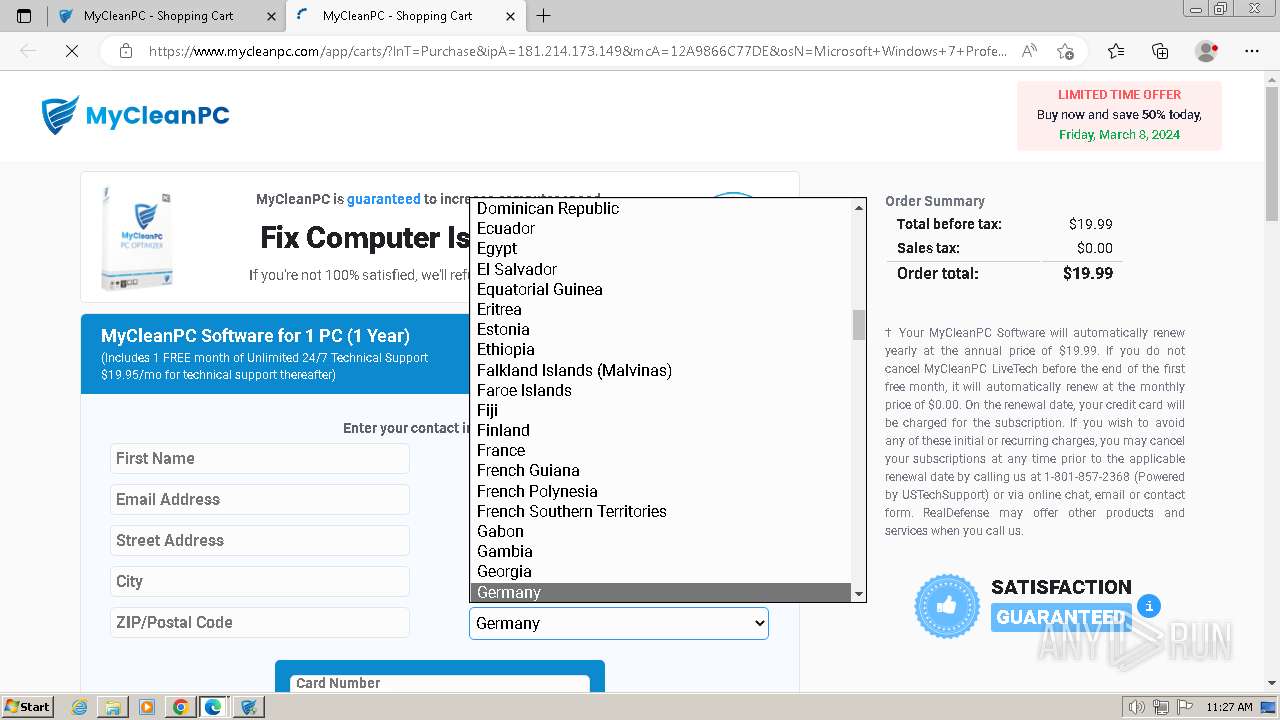
Task: Collapse the Germany country dropdown
Action: [619, 623]
